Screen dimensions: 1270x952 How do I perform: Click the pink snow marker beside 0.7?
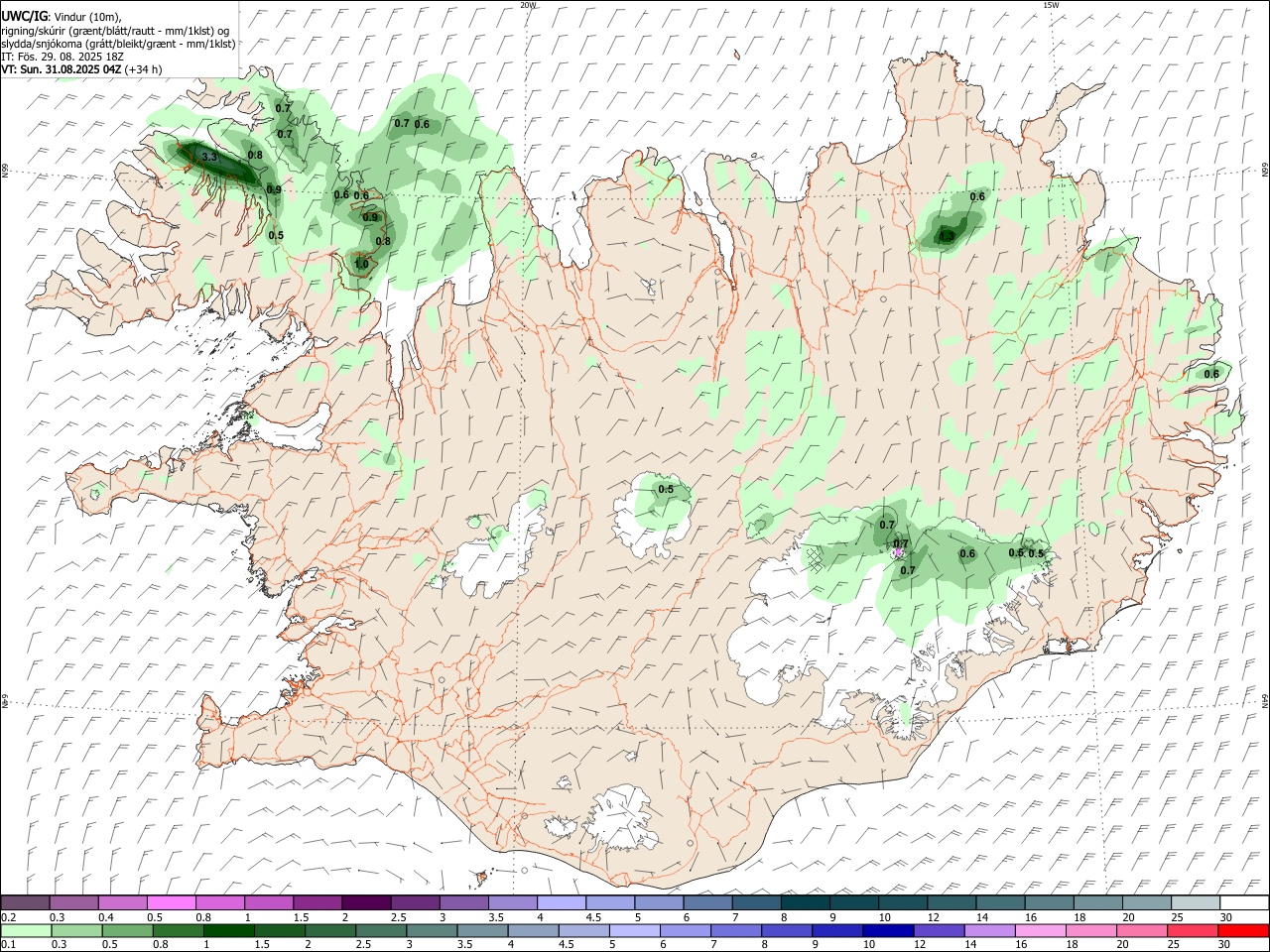point(899,553)
